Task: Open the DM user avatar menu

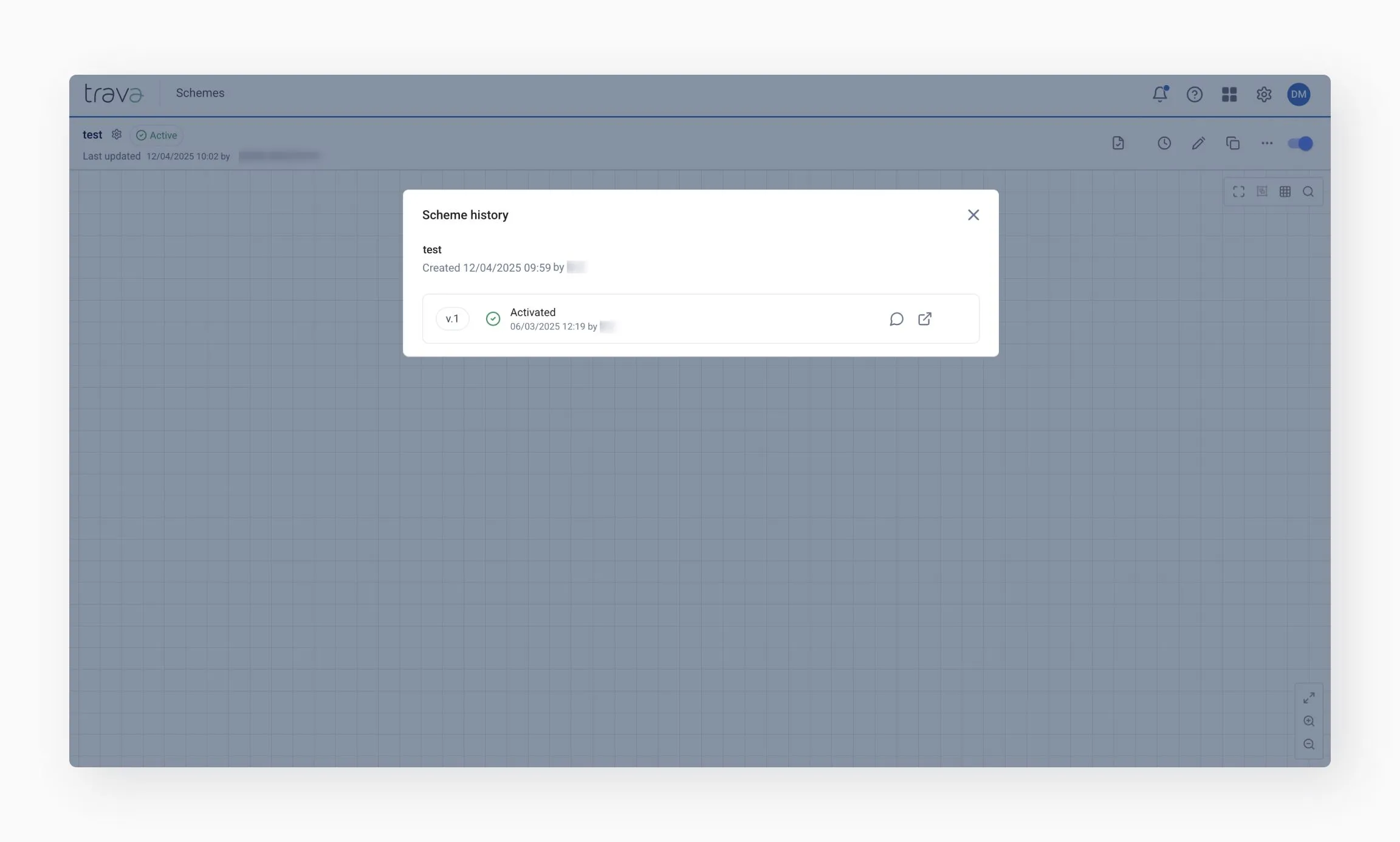Action: 1299,94
